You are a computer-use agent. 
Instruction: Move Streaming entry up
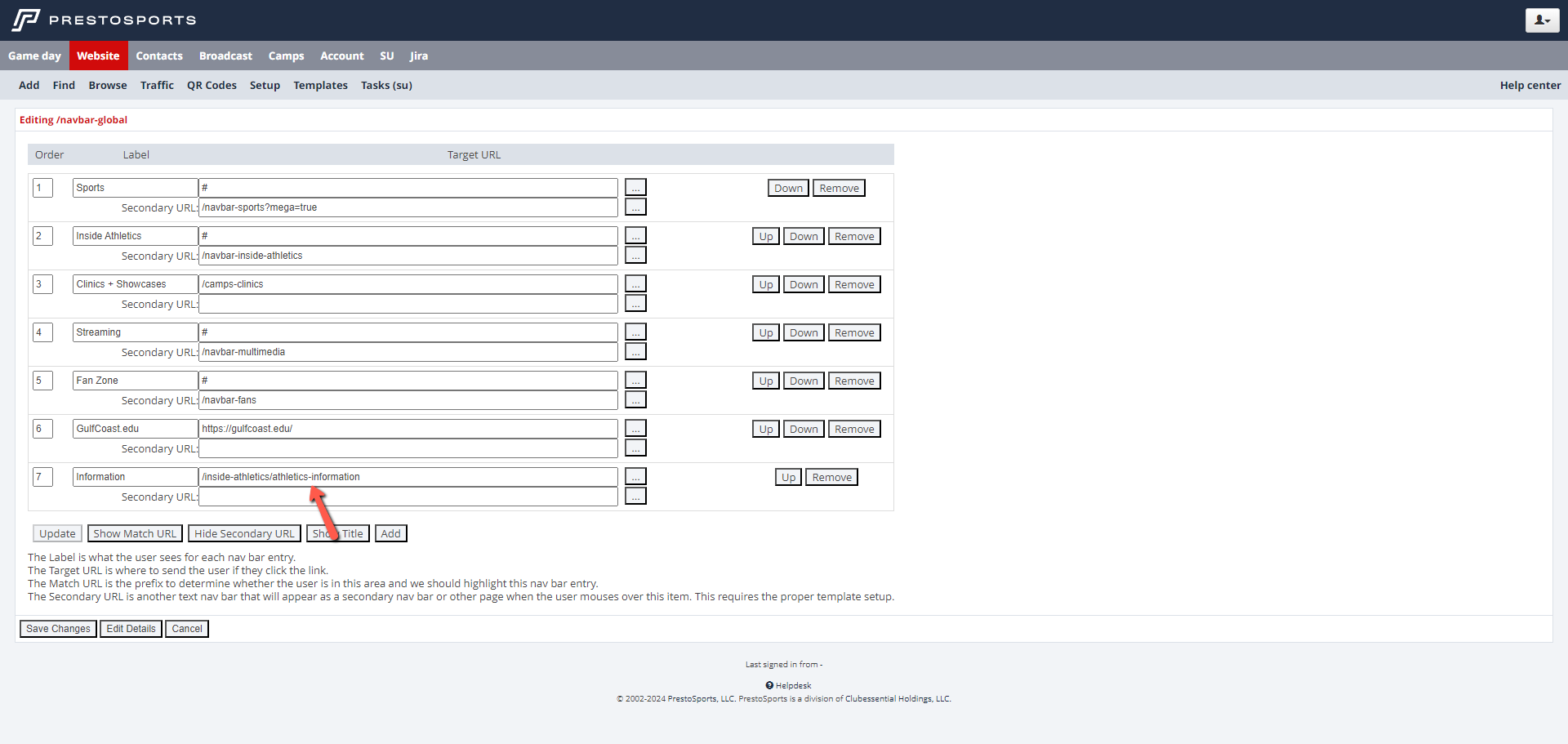pyautogui.click(x=765, y=333)
